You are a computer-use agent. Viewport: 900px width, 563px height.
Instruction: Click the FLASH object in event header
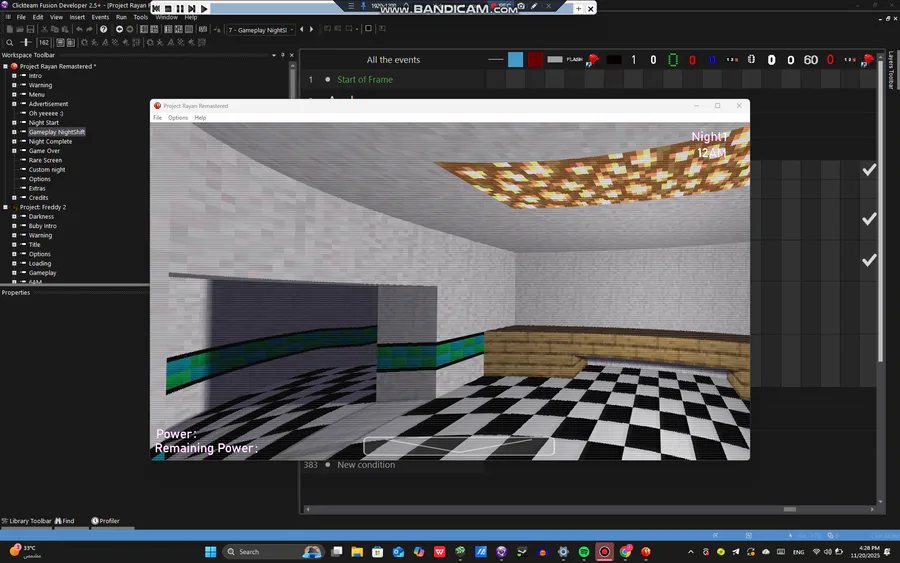(x=575, y=60)
